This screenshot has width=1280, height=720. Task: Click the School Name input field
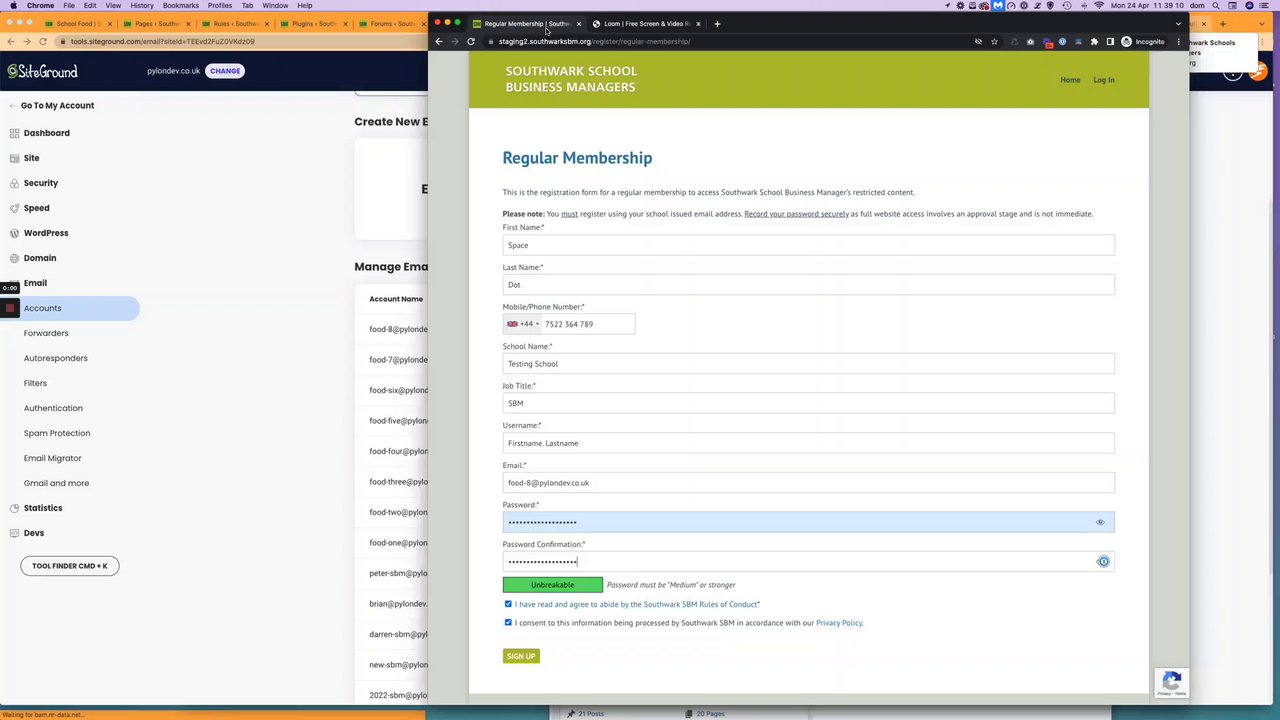808,364
